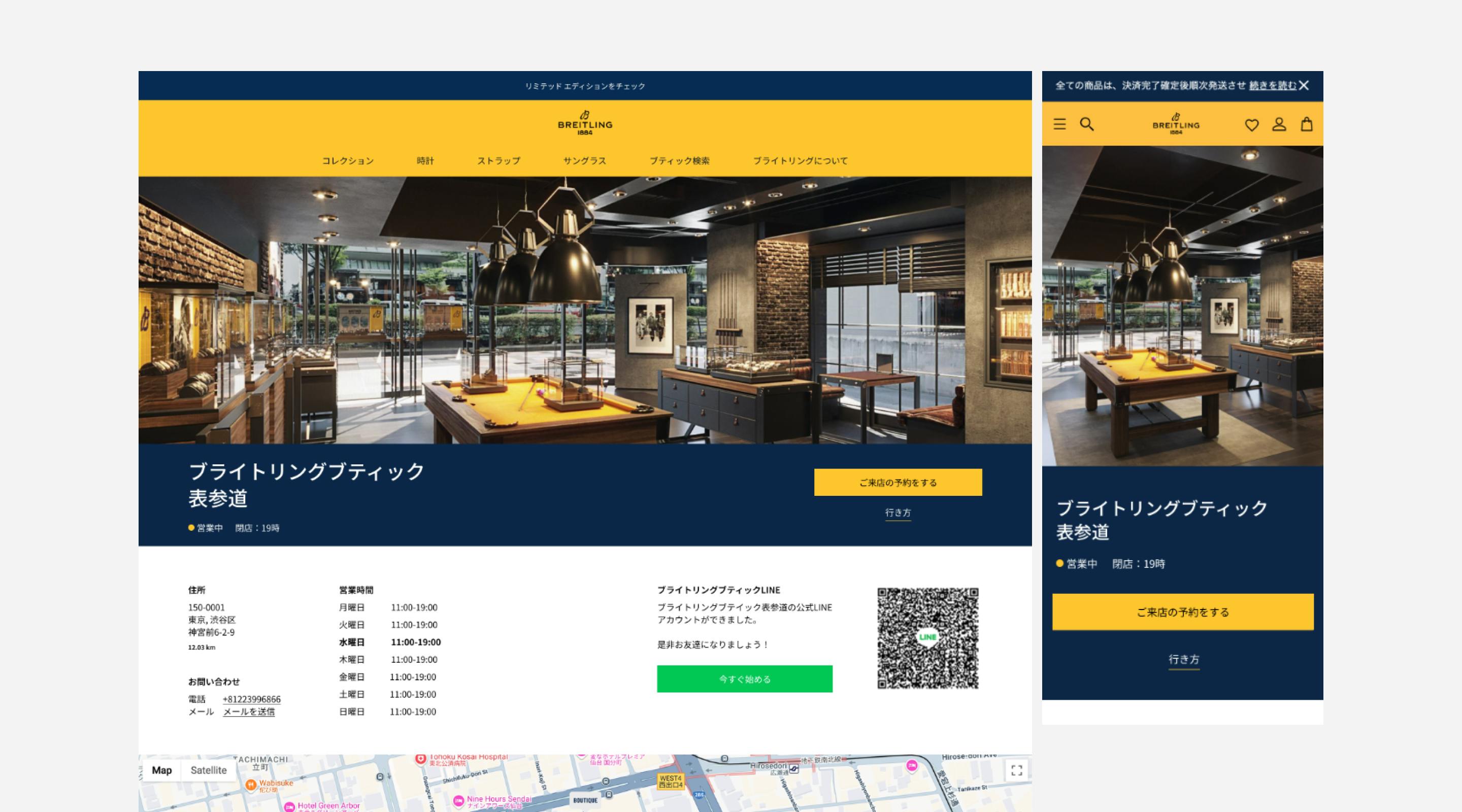Close the mobile announcement banner
The image size is (1462, 812).
click(1304, 86)
